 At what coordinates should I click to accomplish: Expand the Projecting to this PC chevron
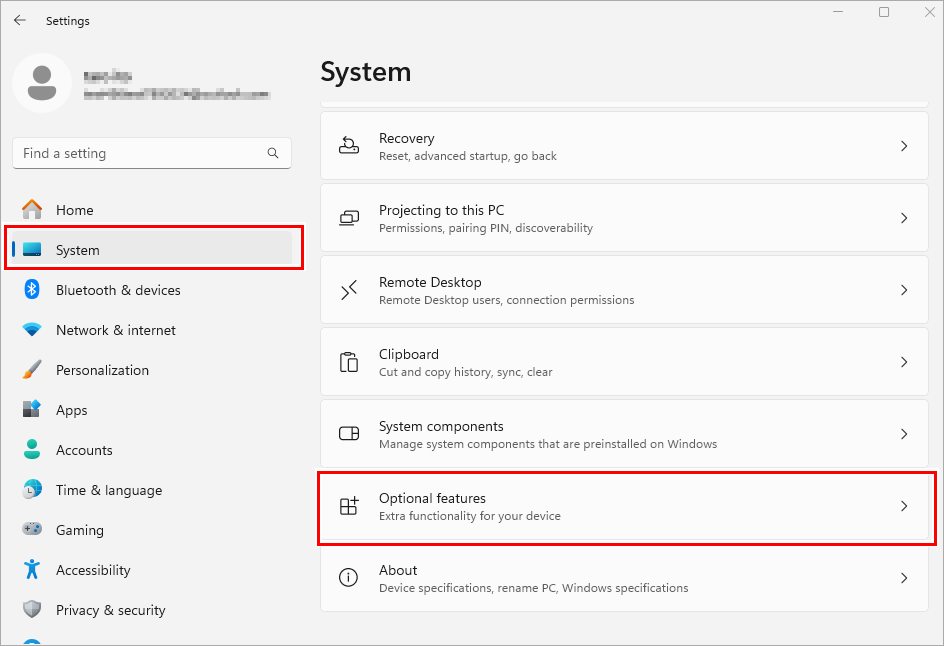[x=904, y=217]
